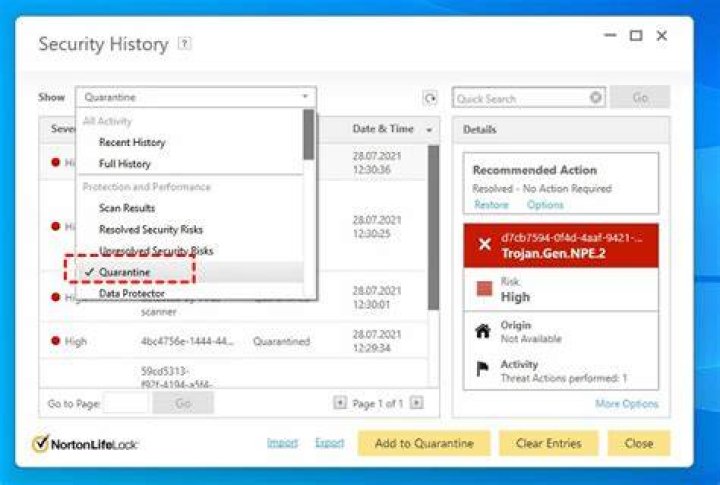Clear the Quick Search field with the X icon
The width and height of the screenshot is (720, 485).
tap(596, 97)
